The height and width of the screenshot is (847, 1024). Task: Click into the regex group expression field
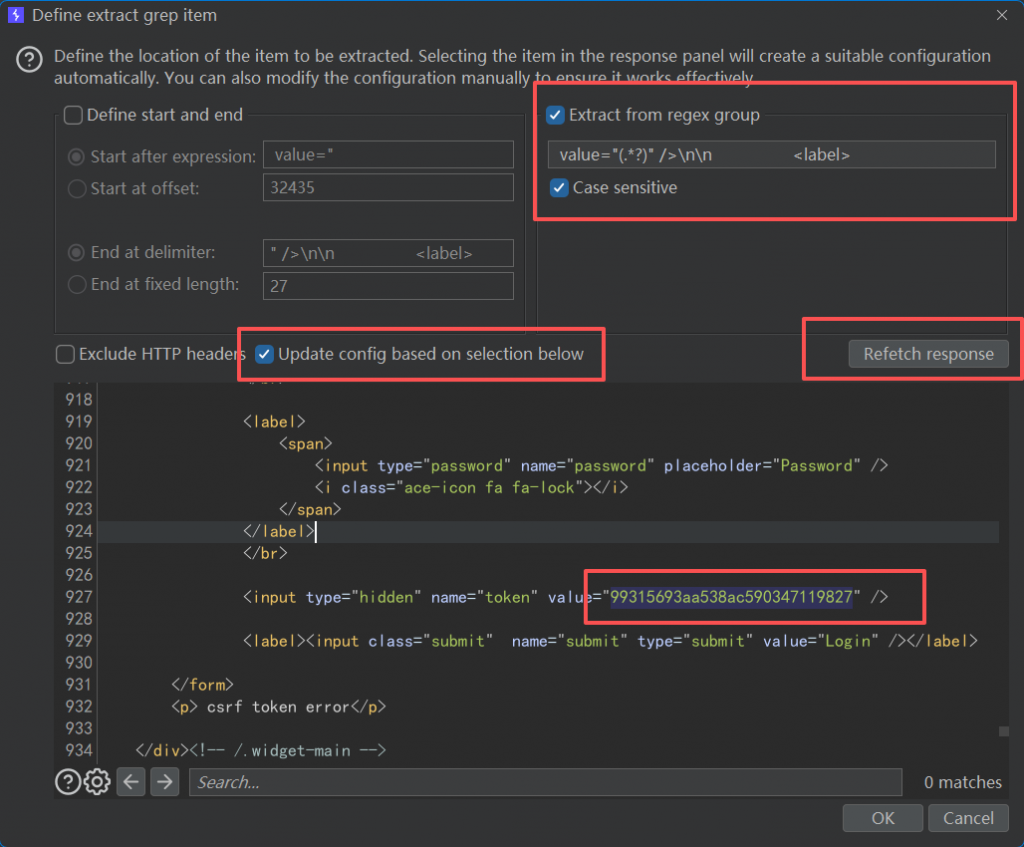770,155
